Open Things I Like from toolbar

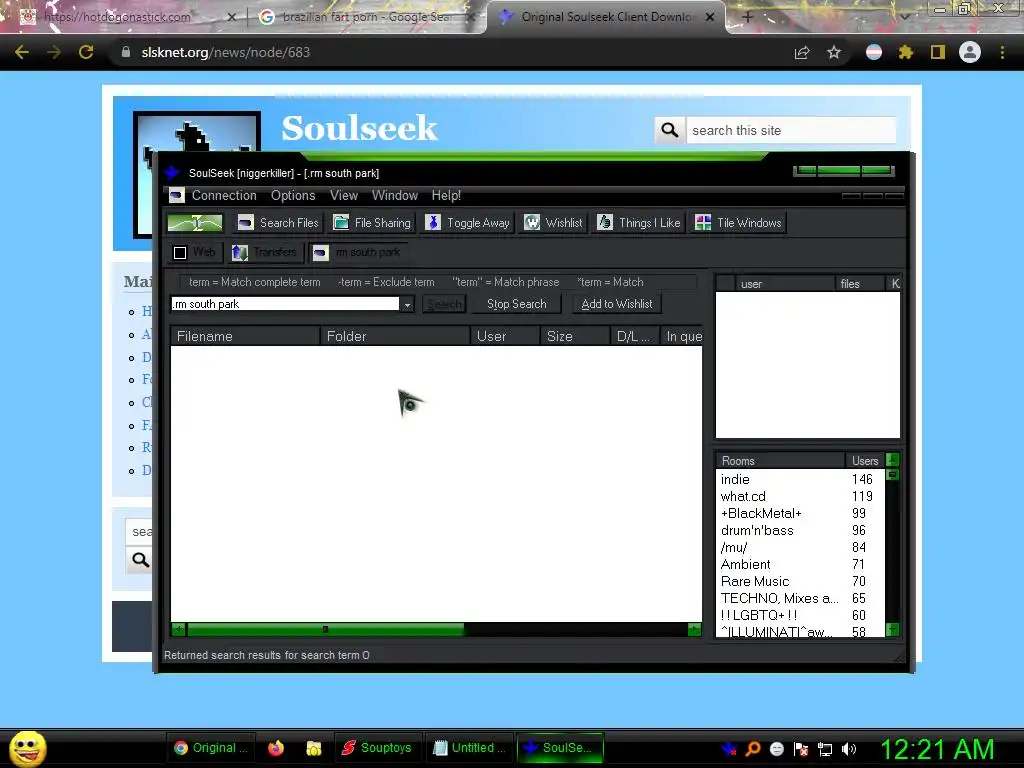pyautogui.click(x=639, y=223)
